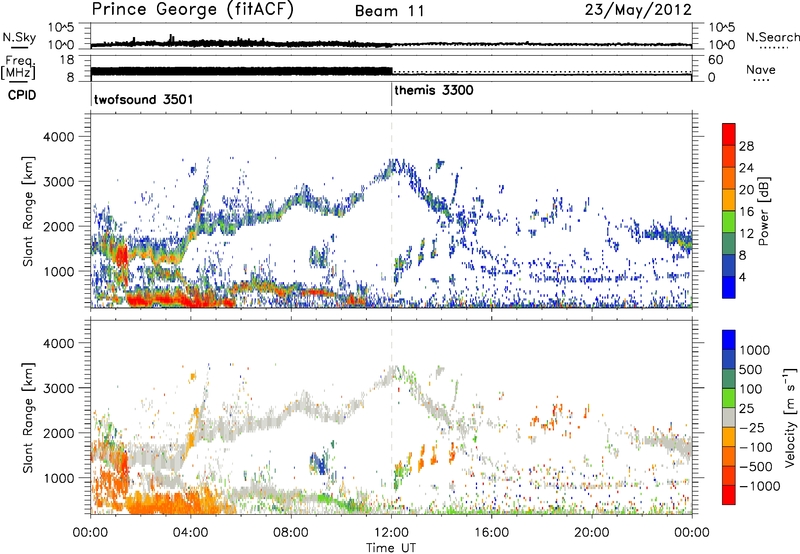800x554 pixels.
Task: Click the 'Power [dB]' colorbar title
Action: pos(764,211)
